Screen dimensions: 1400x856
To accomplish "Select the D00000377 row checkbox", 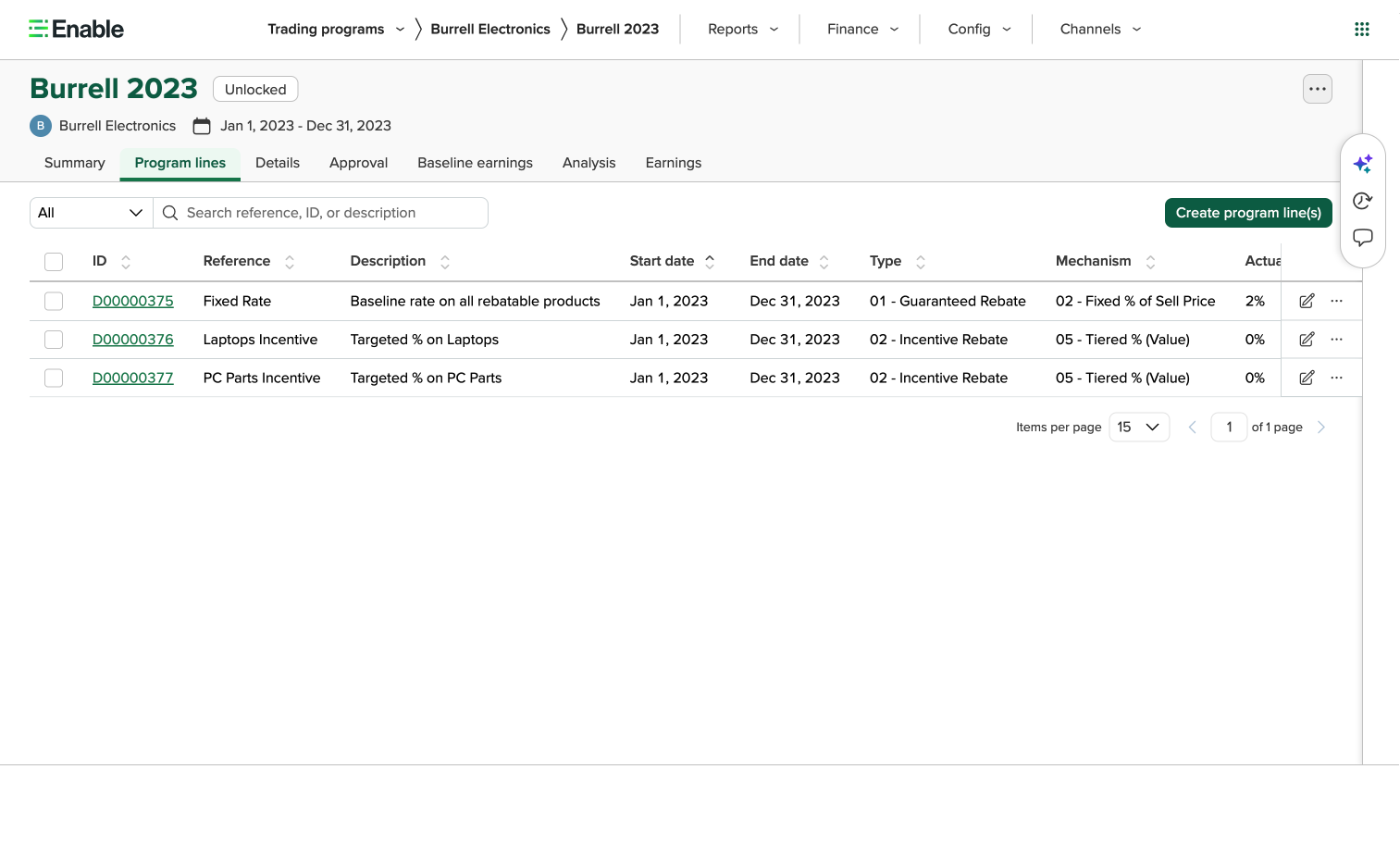I will pos(54,378).
